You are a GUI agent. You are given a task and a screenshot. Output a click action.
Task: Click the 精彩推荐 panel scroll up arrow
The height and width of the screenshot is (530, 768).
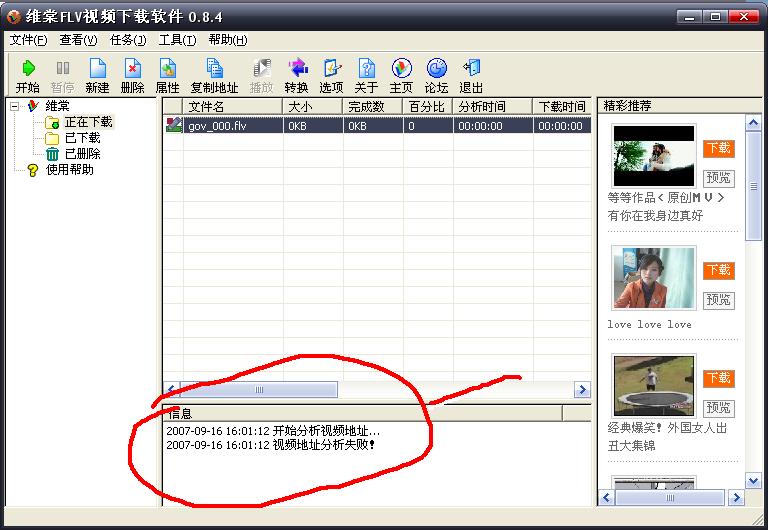pyautogui.click(x=753, y=122)
